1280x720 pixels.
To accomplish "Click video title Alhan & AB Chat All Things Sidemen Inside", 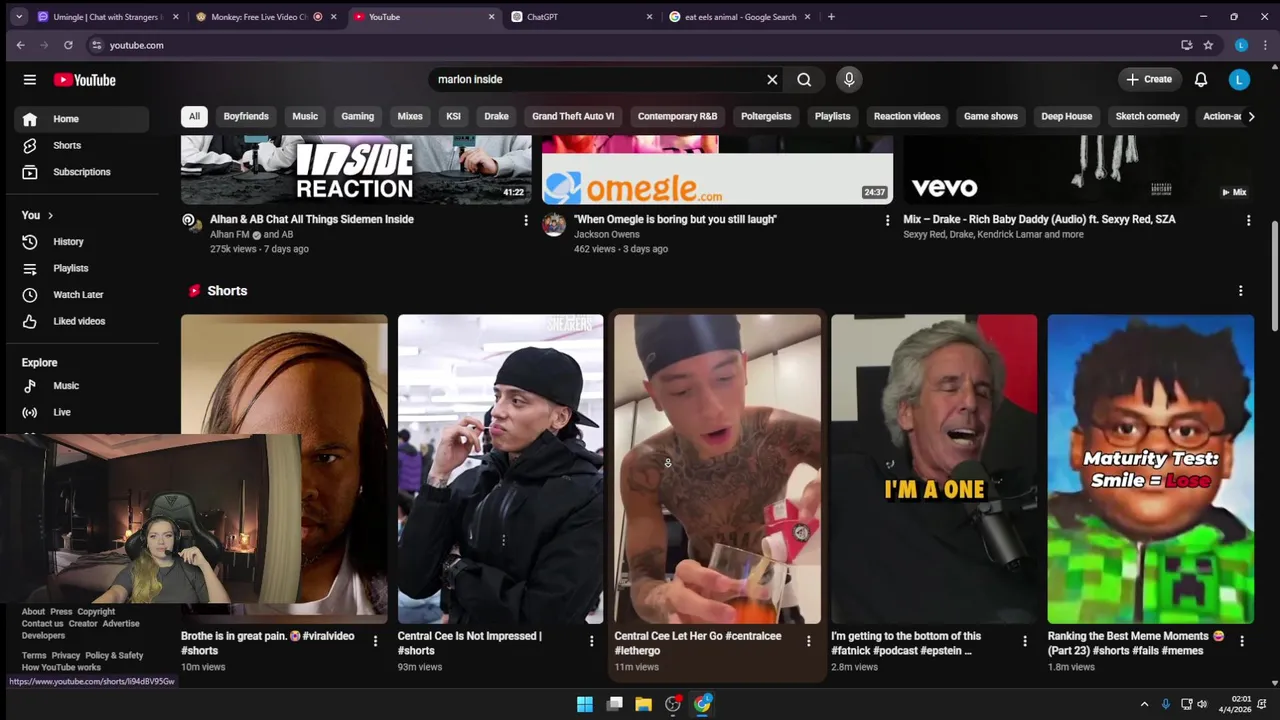I will (x=312, y=219).
